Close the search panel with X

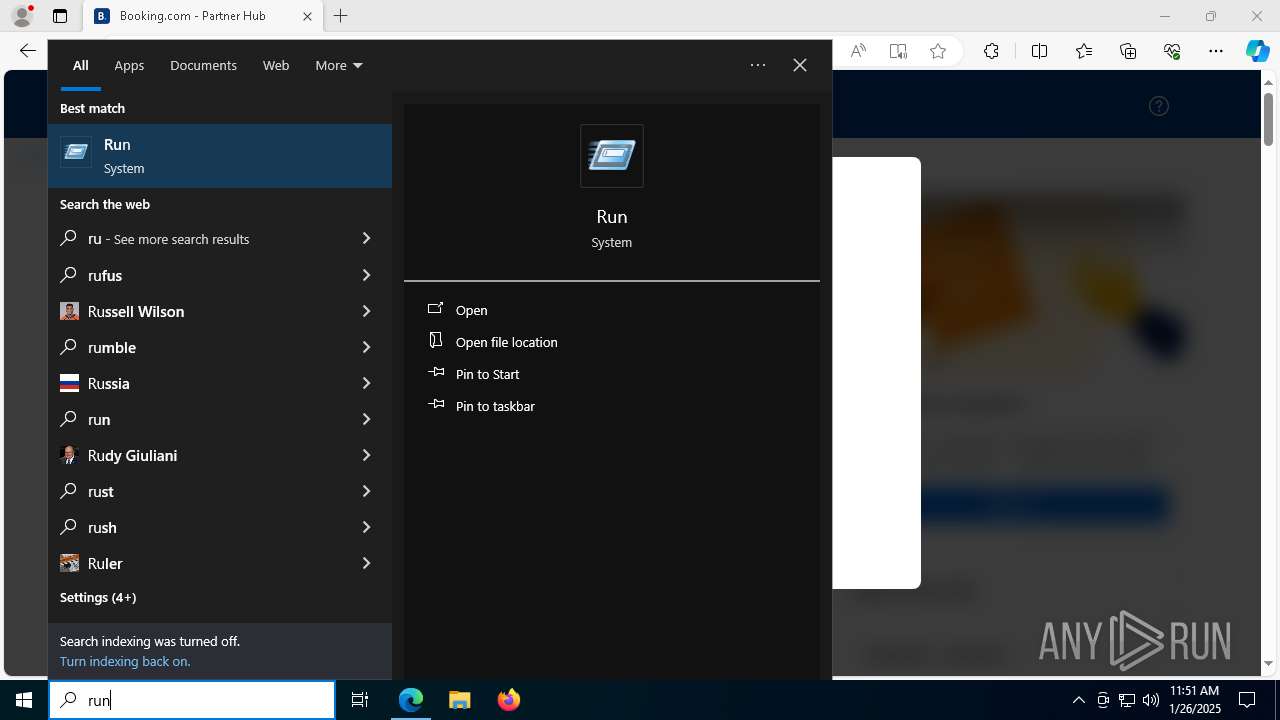point(800,65)
